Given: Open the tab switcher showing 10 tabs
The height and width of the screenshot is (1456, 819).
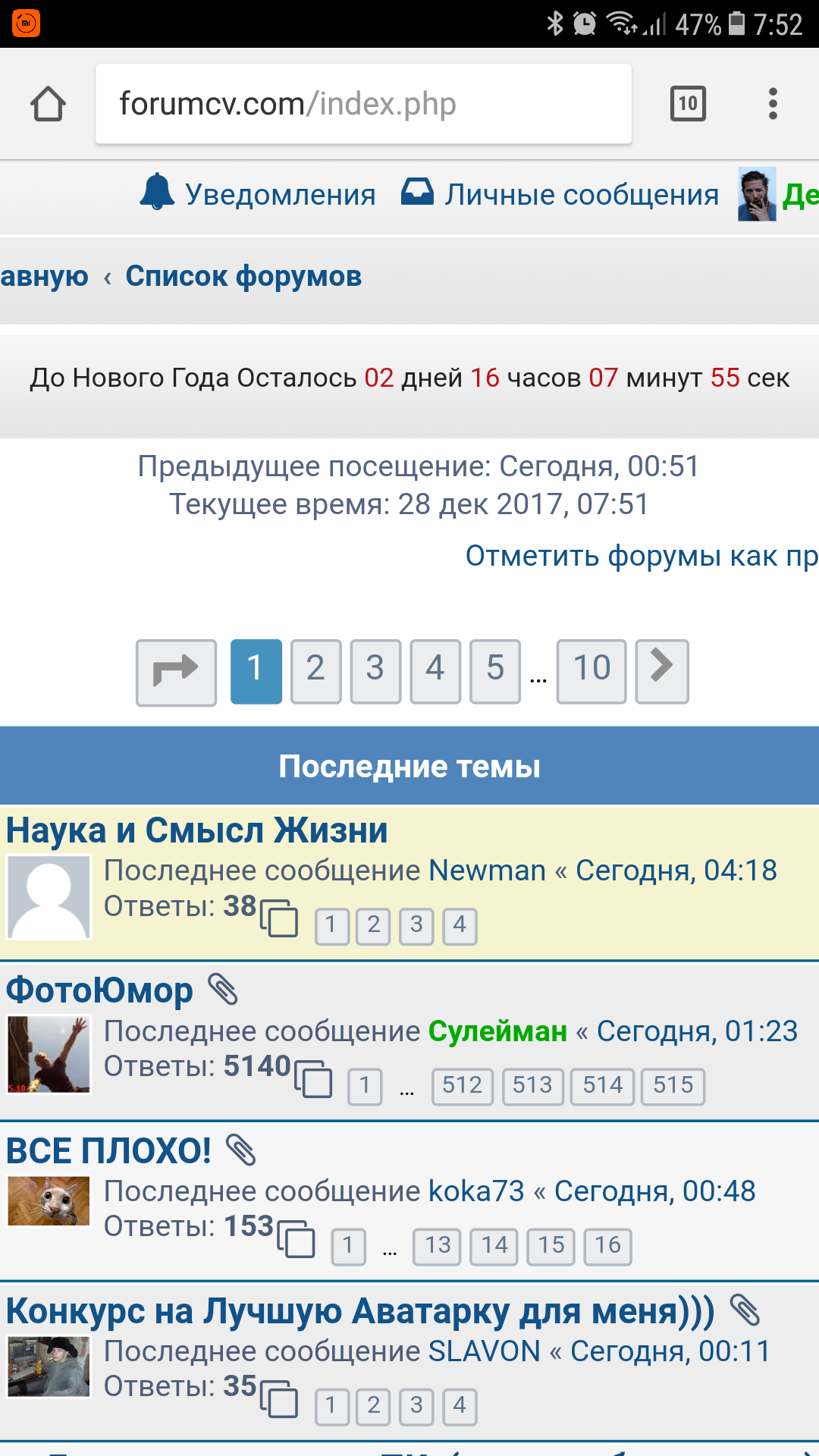Looking at the screenshot, I should [688, 104].
